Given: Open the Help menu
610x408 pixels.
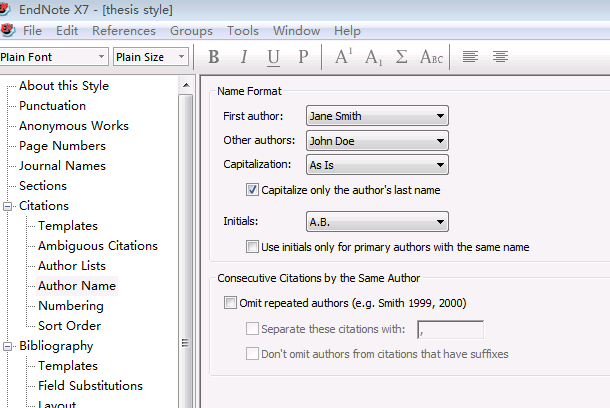Looking at the screenshot, I should pyautogui.click(x=347, y=31).
